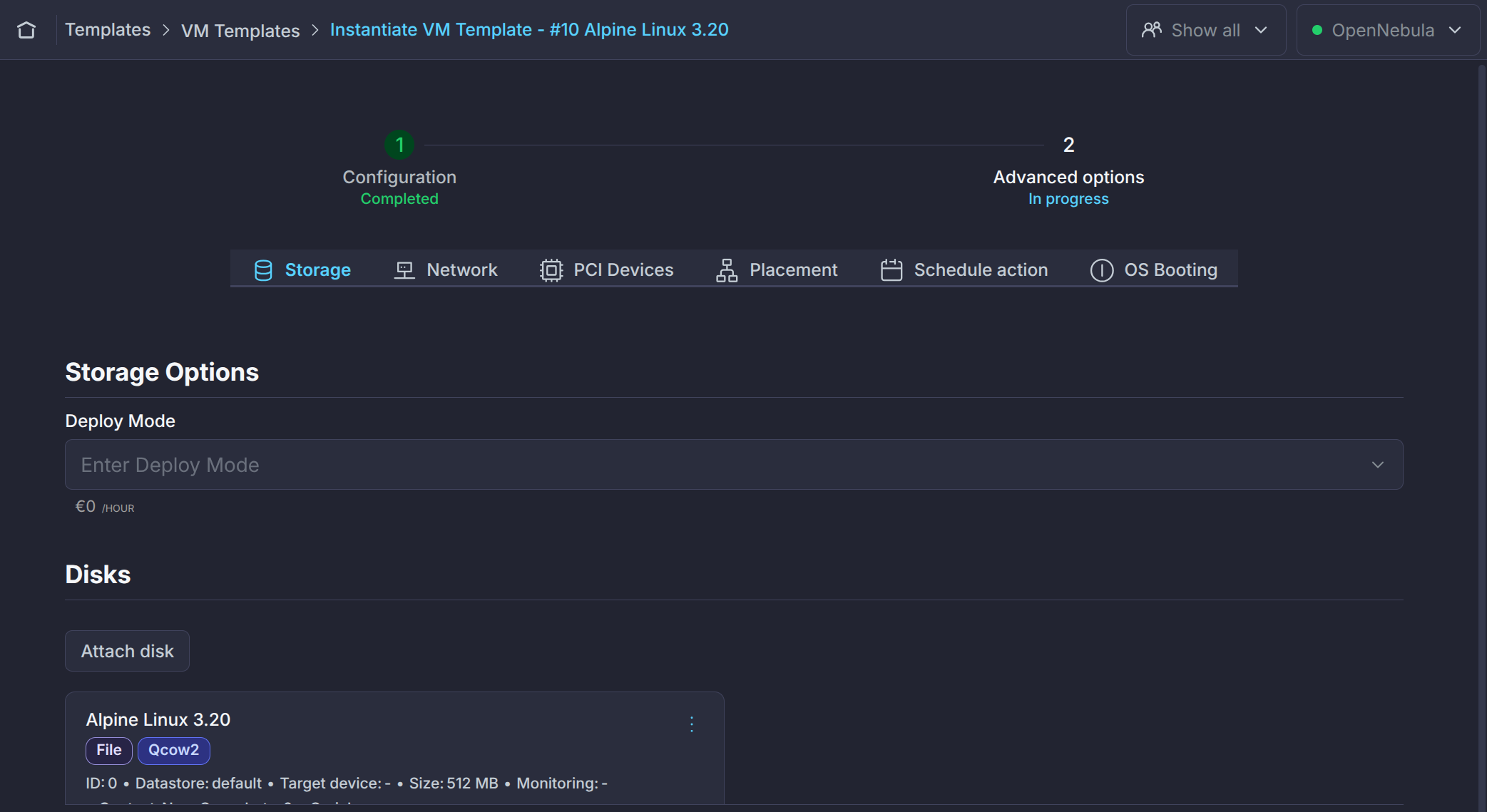Click the Network computer icon
The image size is (1487, 812).
[x=404, y=270]
